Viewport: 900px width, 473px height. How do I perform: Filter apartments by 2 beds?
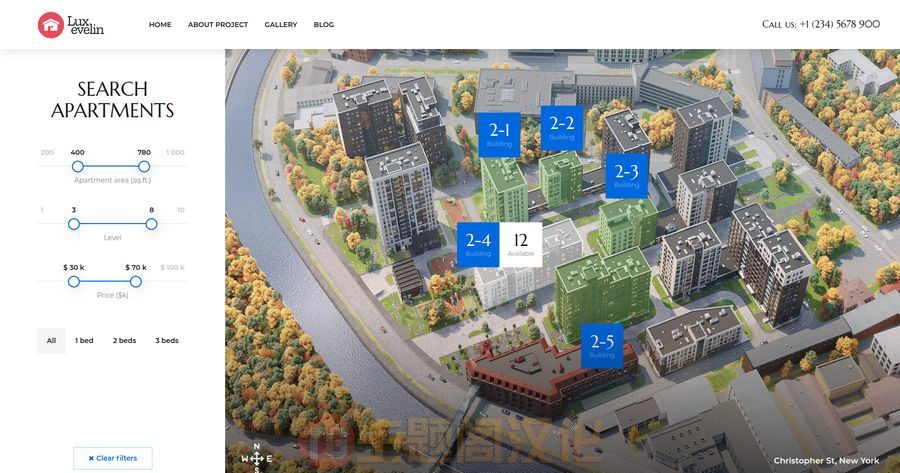point(125,340)
